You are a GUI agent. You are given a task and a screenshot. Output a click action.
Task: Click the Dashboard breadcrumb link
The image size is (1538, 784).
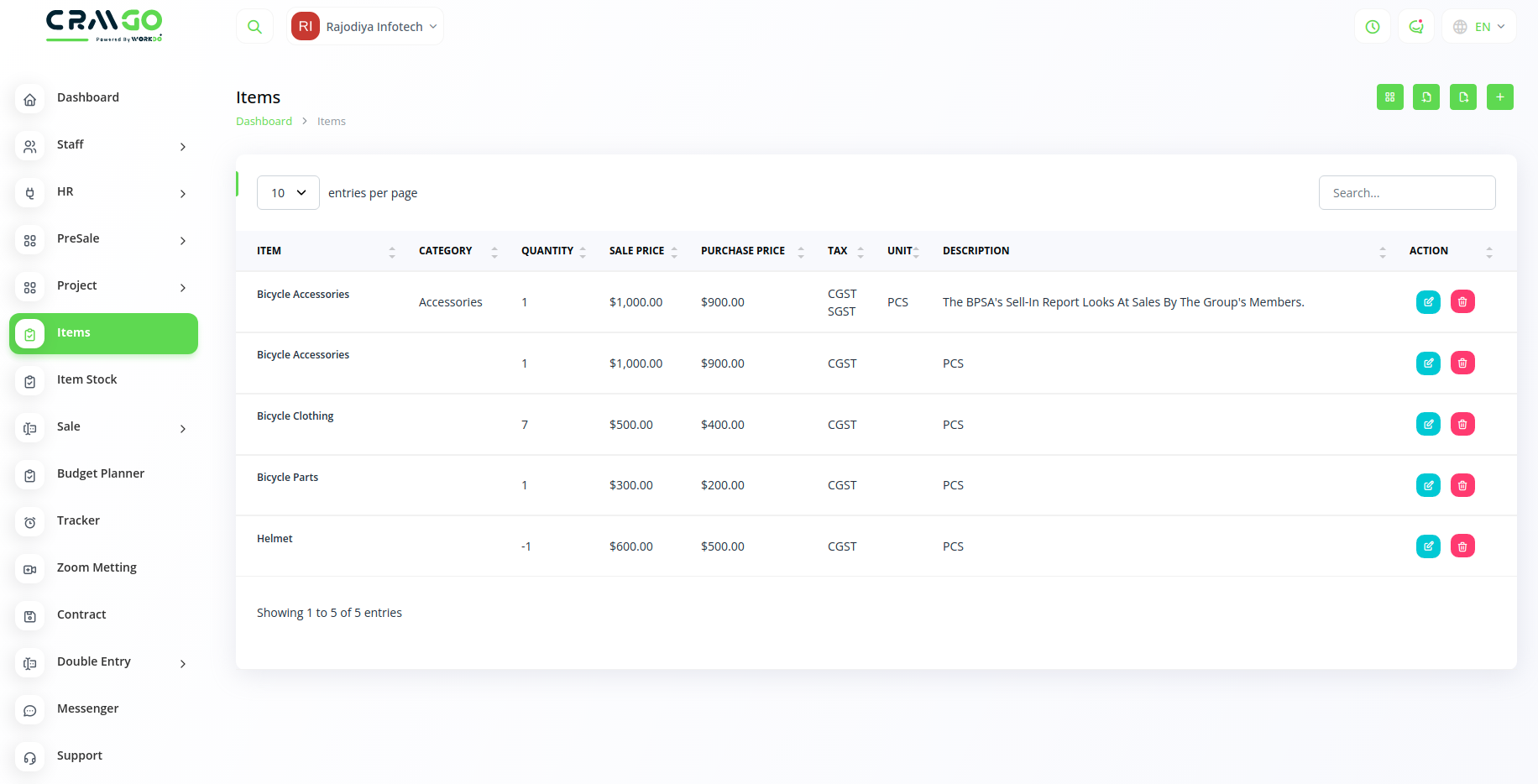tap(264, 122)
